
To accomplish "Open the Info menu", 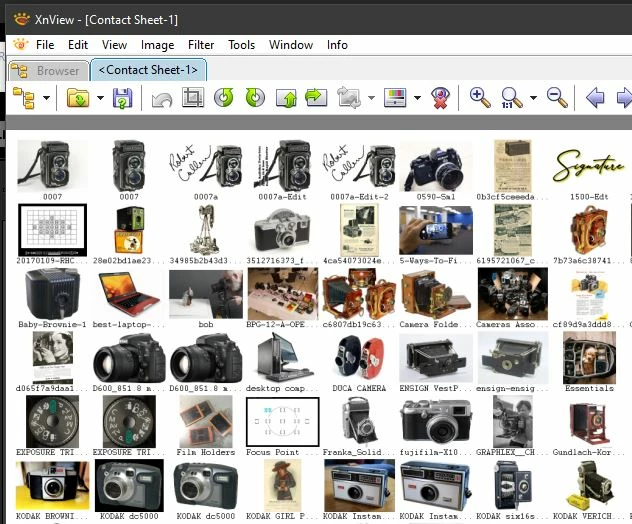I will 337,45.
